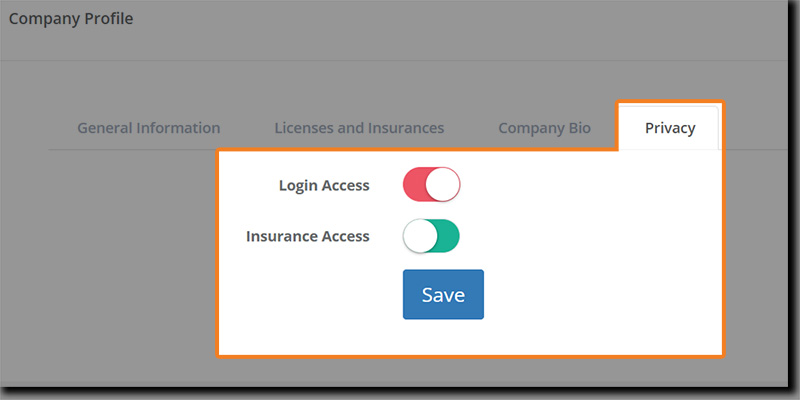Toggle the Insurance Access switch

pos(431,237)
